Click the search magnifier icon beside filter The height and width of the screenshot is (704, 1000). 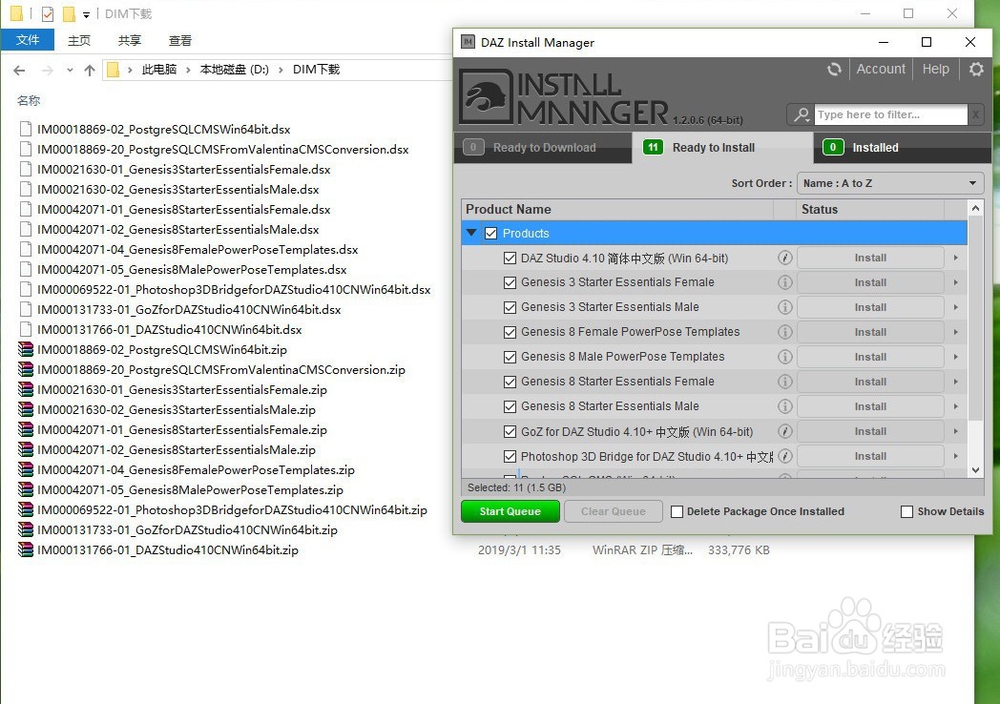pos(801,115)
